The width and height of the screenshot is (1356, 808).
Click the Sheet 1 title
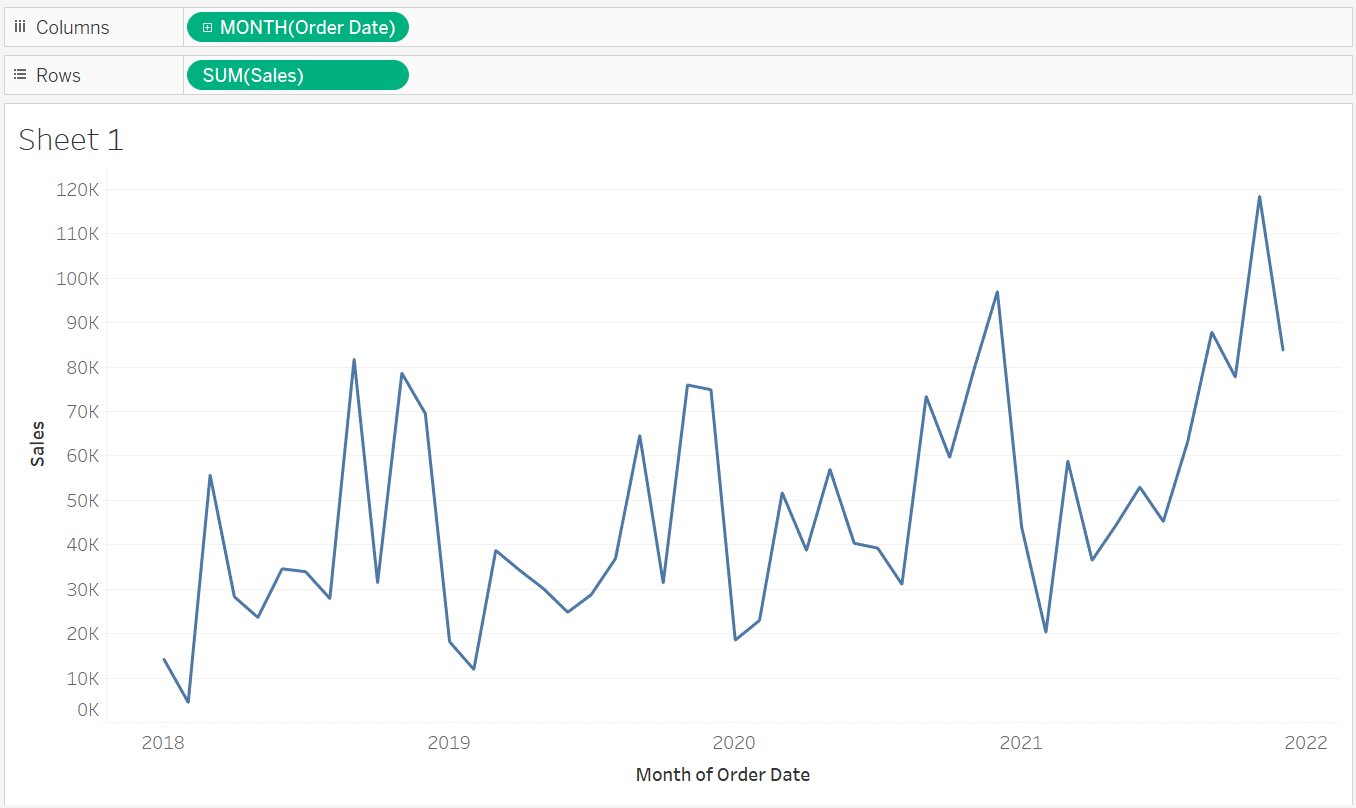[71, 140]
